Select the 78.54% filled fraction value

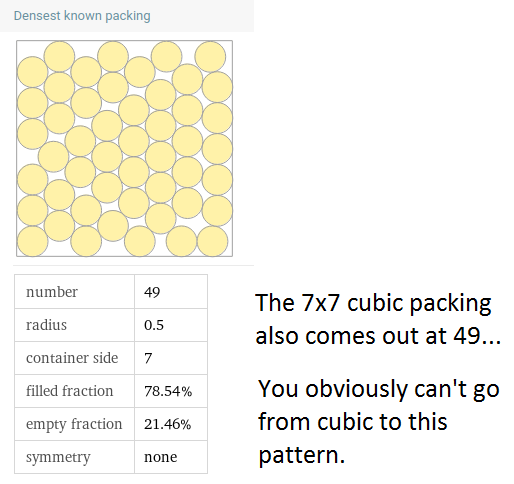(x=168, y=391)
